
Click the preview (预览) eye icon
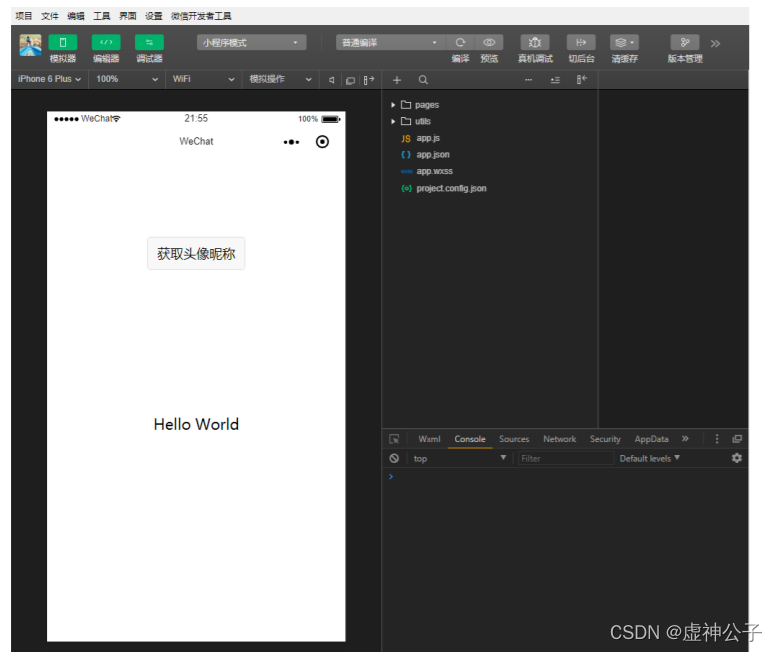point(489,43)
